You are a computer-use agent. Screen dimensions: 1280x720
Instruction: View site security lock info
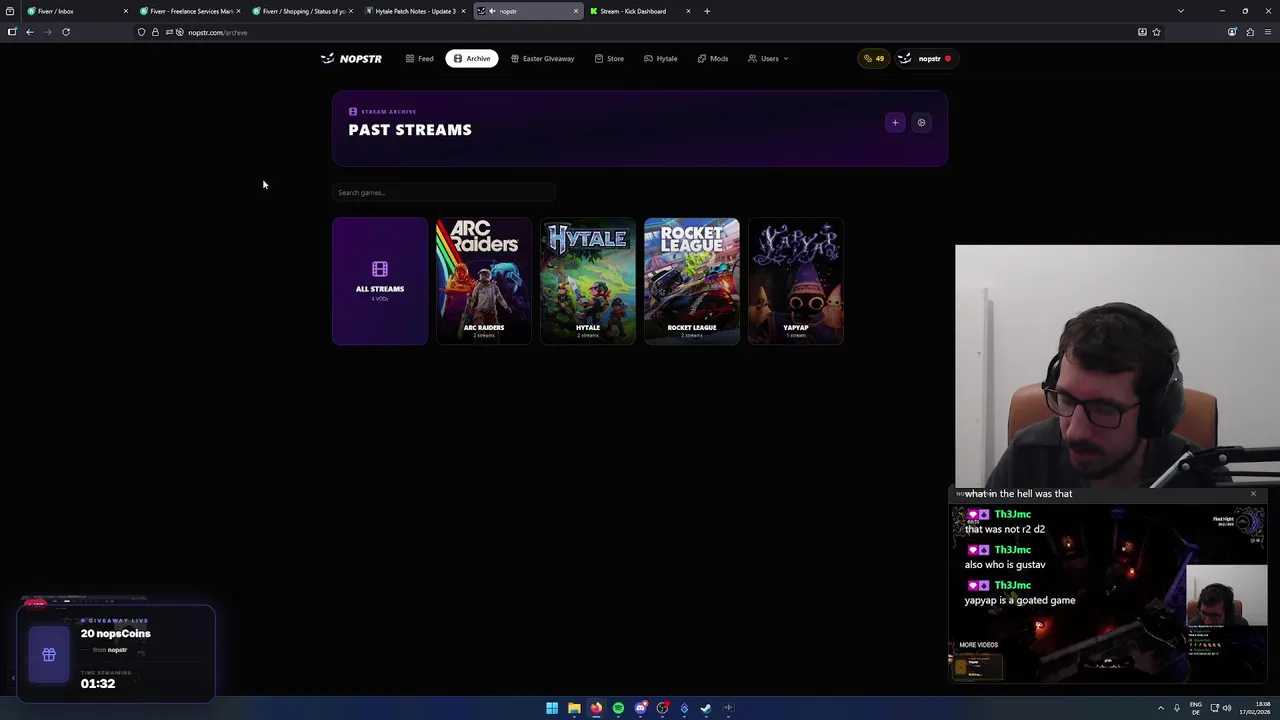click(155, 32)
